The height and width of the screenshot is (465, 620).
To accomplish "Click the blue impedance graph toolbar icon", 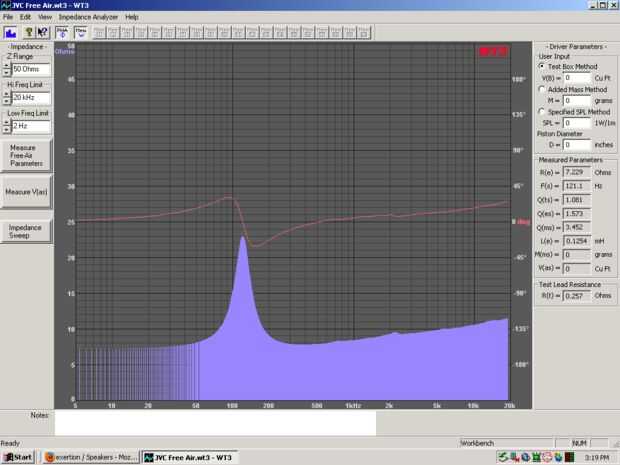I will coord(10,32).
